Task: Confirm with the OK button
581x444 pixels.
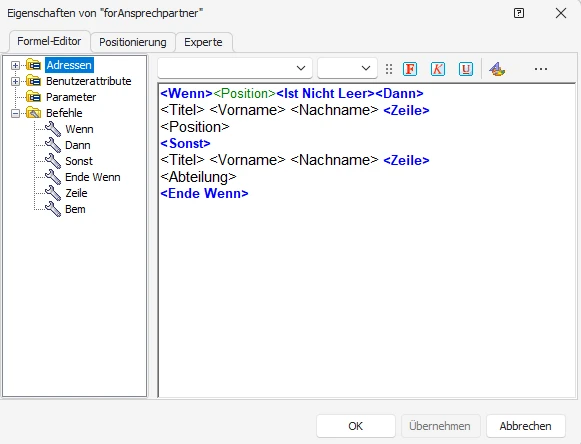Action: click(356, 426)
